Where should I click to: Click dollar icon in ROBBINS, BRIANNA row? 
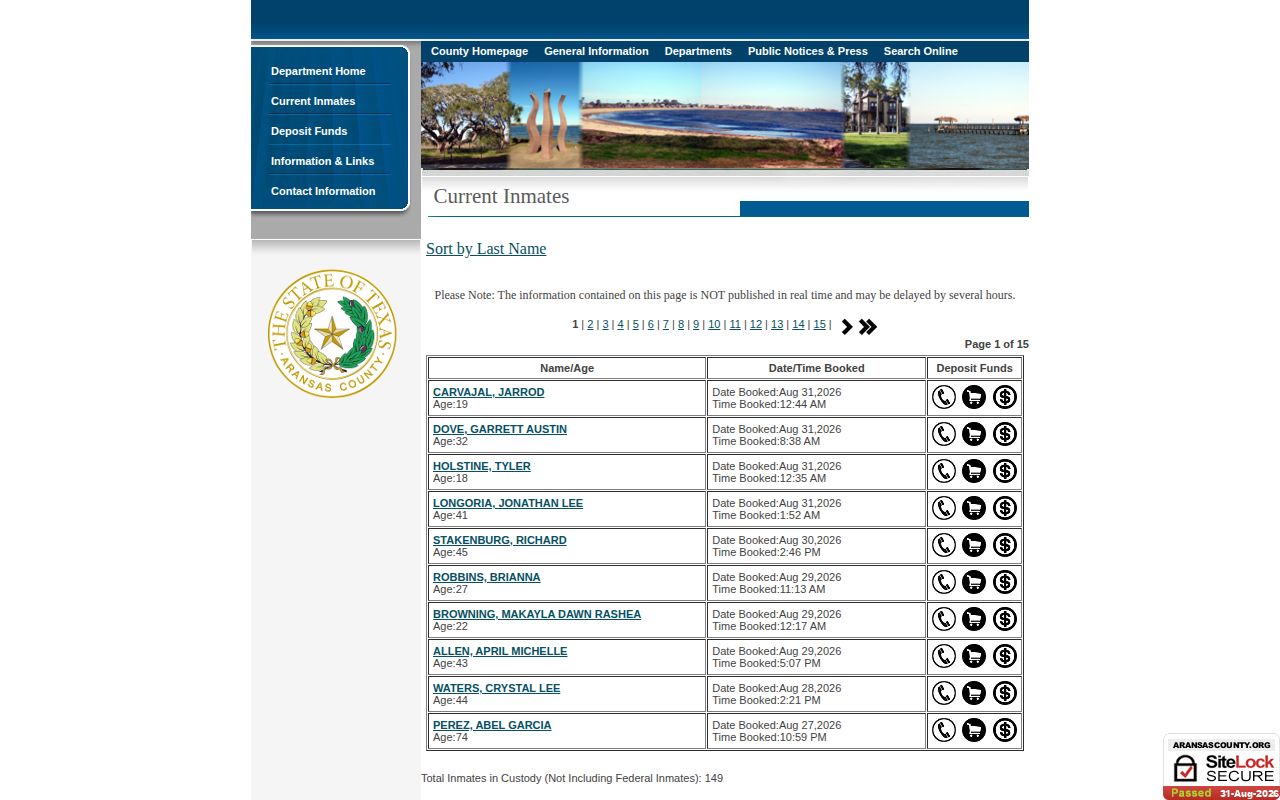(x=1004, y=582)
